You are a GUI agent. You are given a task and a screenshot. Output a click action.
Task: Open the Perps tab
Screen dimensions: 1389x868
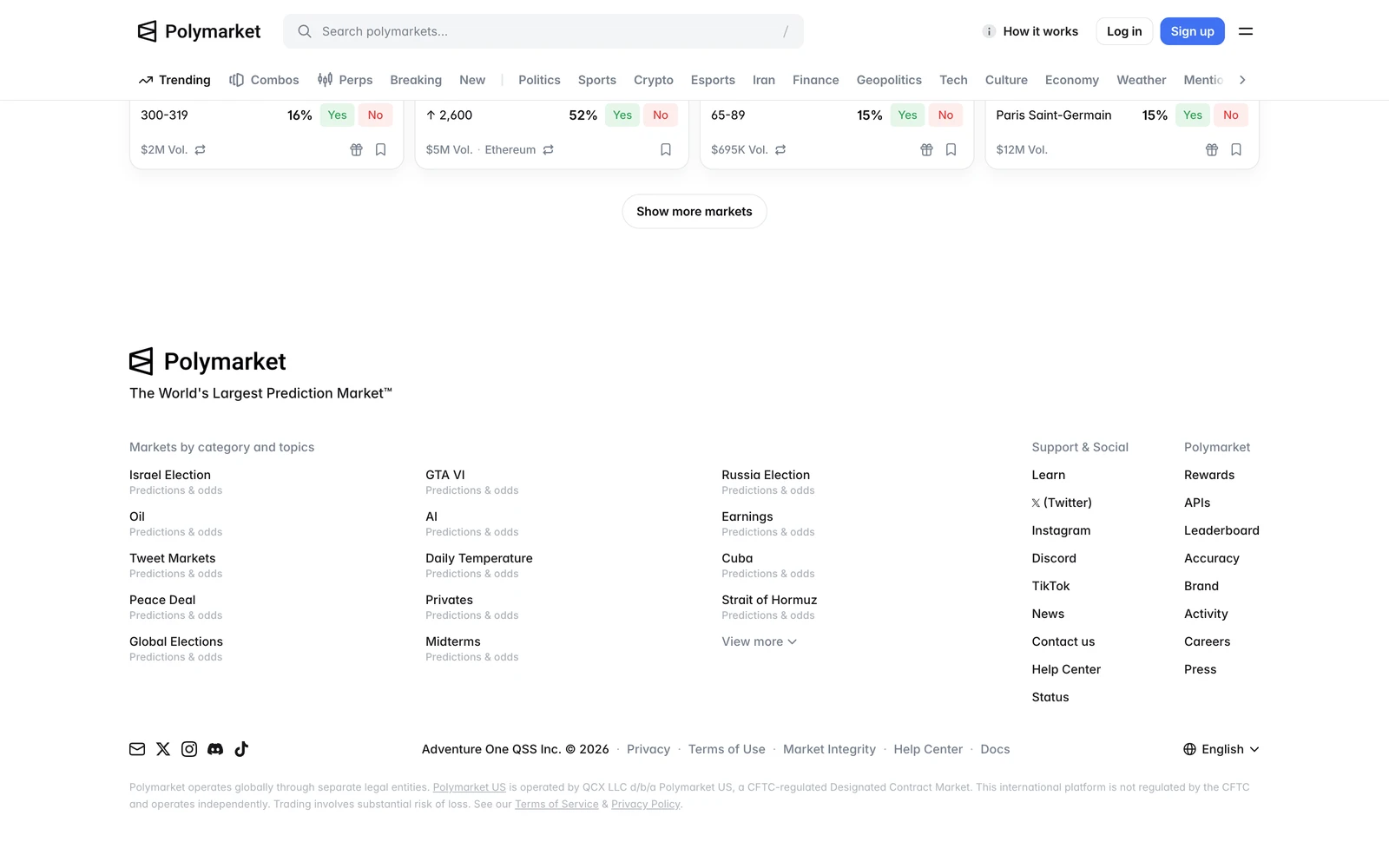(x=345, y=80)
